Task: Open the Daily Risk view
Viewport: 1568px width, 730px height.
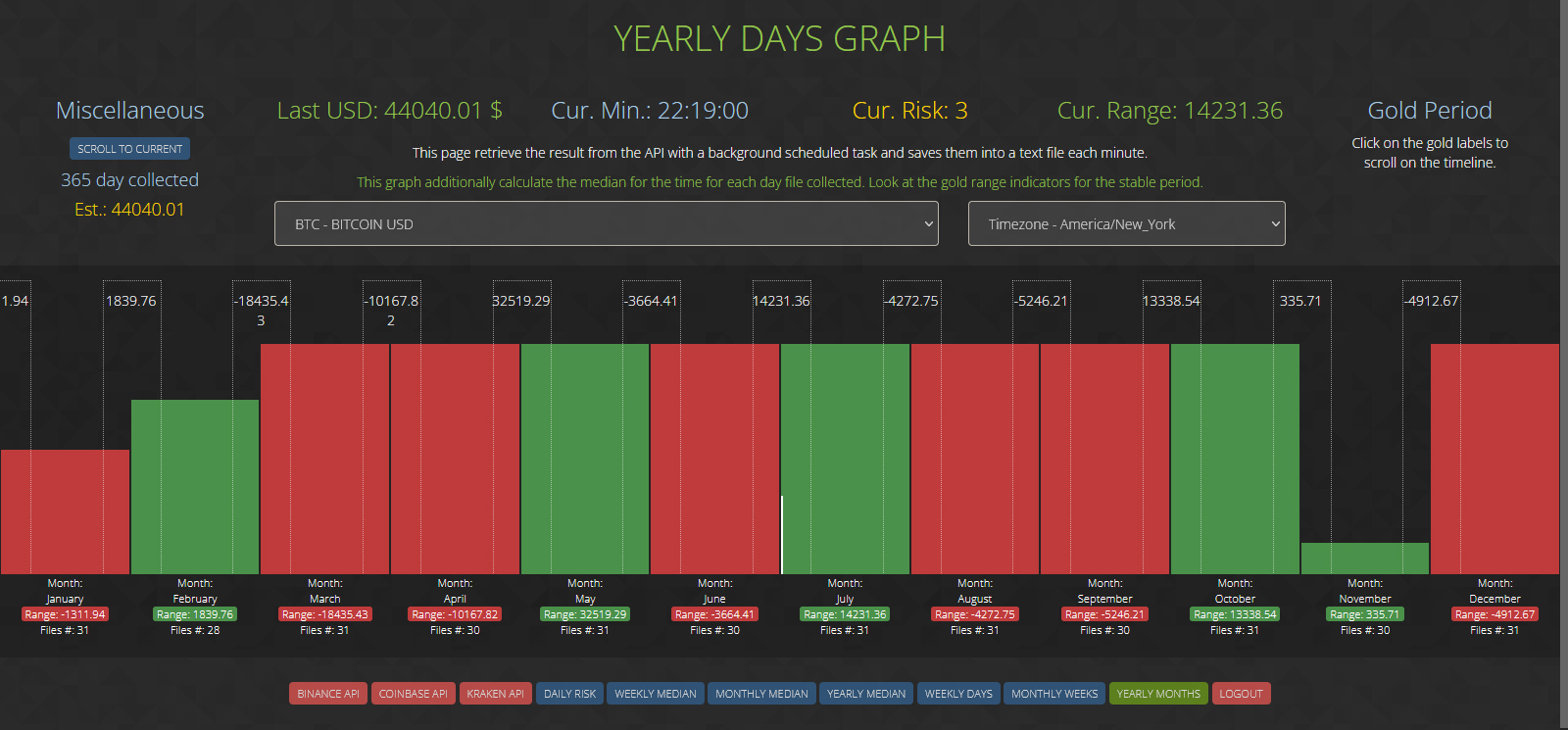Action: [x=569, y=694]
